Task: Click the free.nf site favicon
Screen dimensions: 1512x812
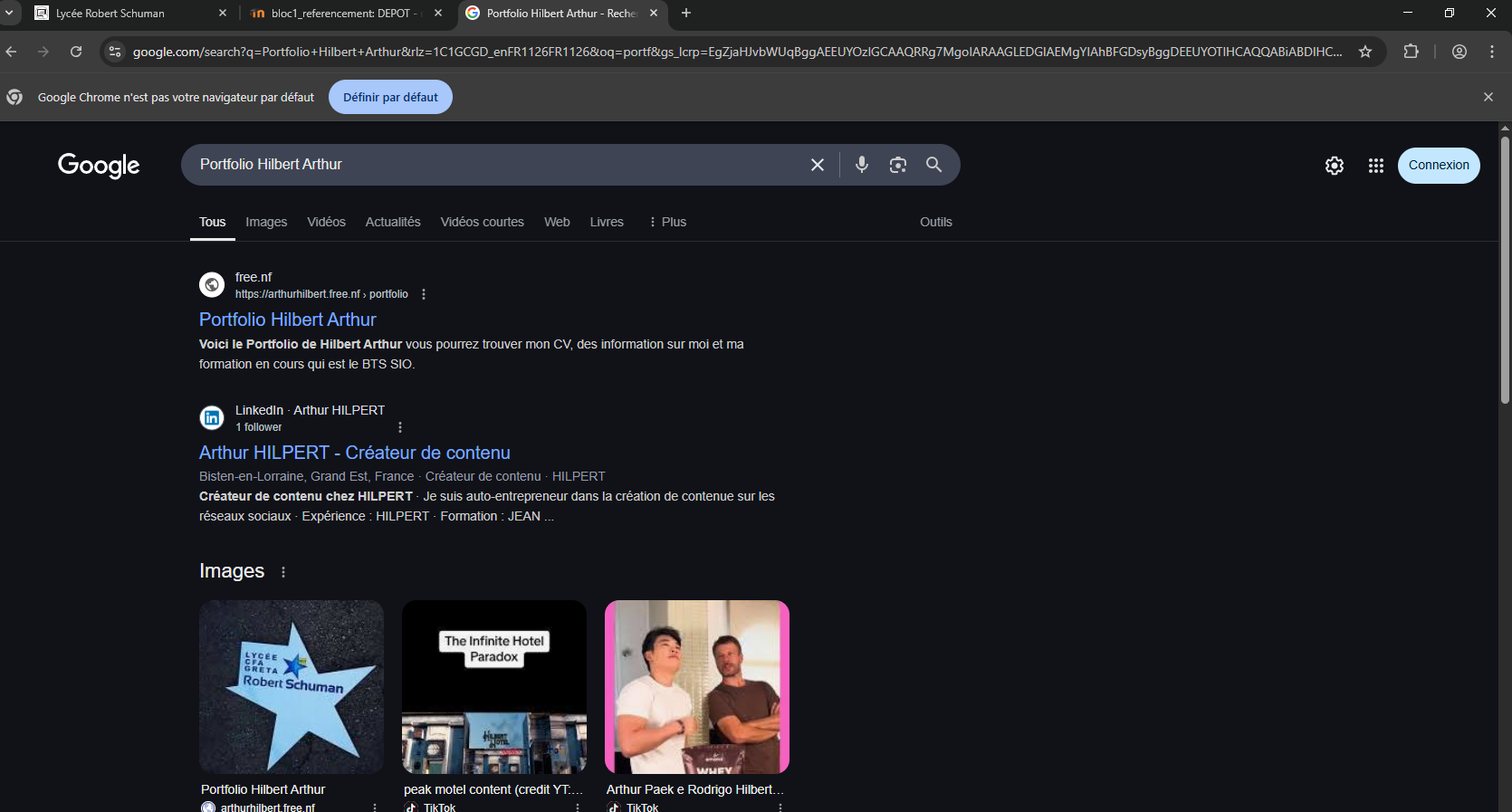Action: click(212, 284)
